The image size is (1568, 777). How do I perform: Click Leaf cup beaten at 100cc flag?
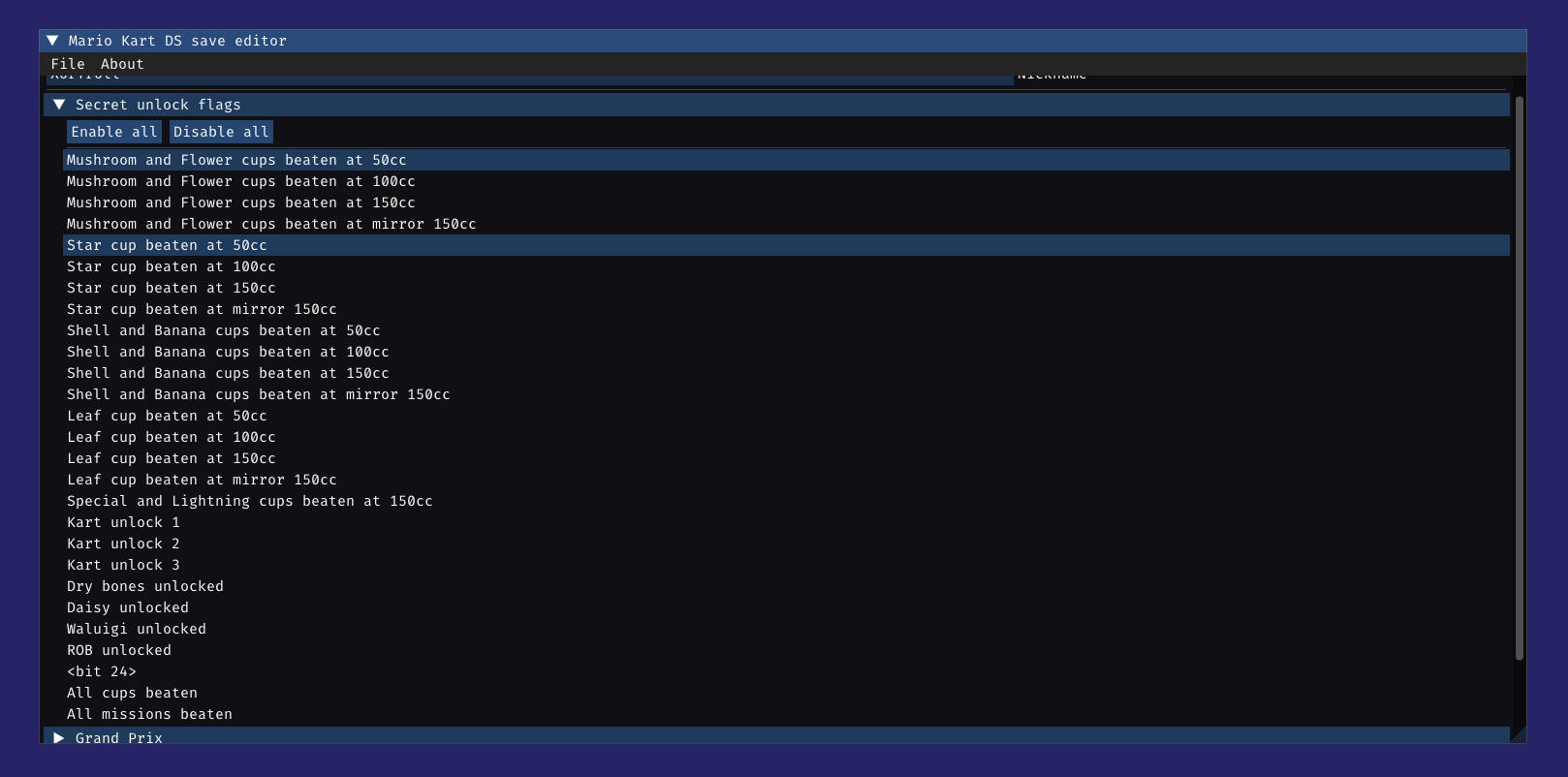click(786, 437)
